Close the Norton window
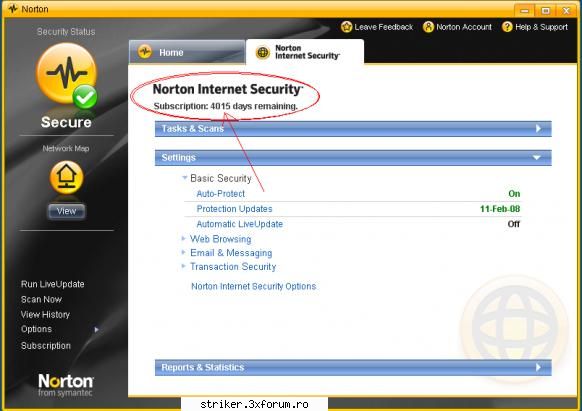This screenshot has width=582, height=411. coord(566,10)
